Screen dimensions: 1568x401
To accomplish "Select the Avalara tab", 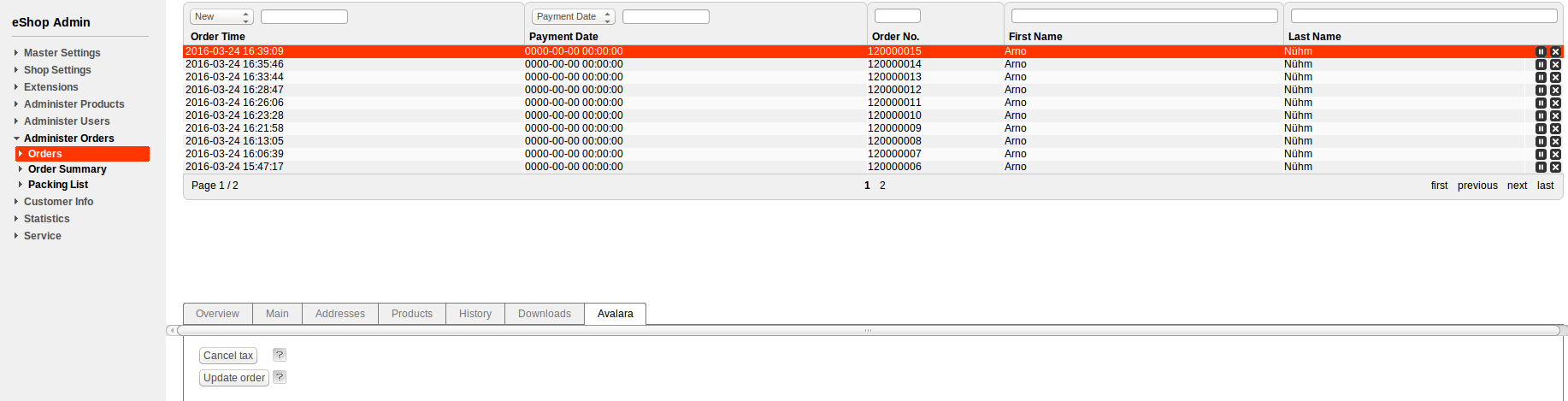I will point(616,314).
